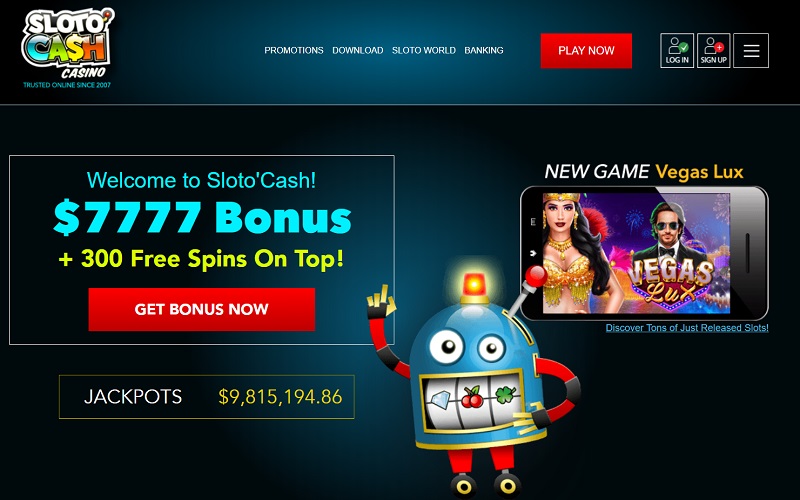This screenshot has width=800, height=500.
Task: Click the cherry symbol on robot's reels
Action: pyautogui.click(x=472, y=397)
